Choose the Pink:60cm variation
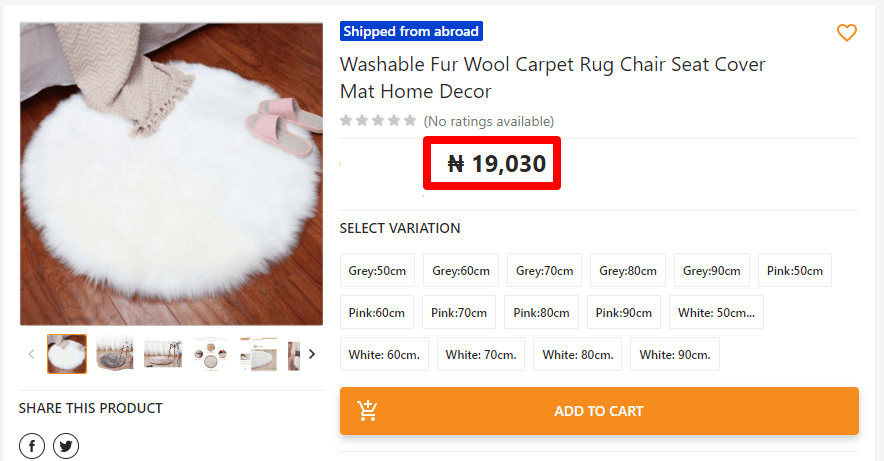This screenshot has height=461, width=884. [377, 313]
